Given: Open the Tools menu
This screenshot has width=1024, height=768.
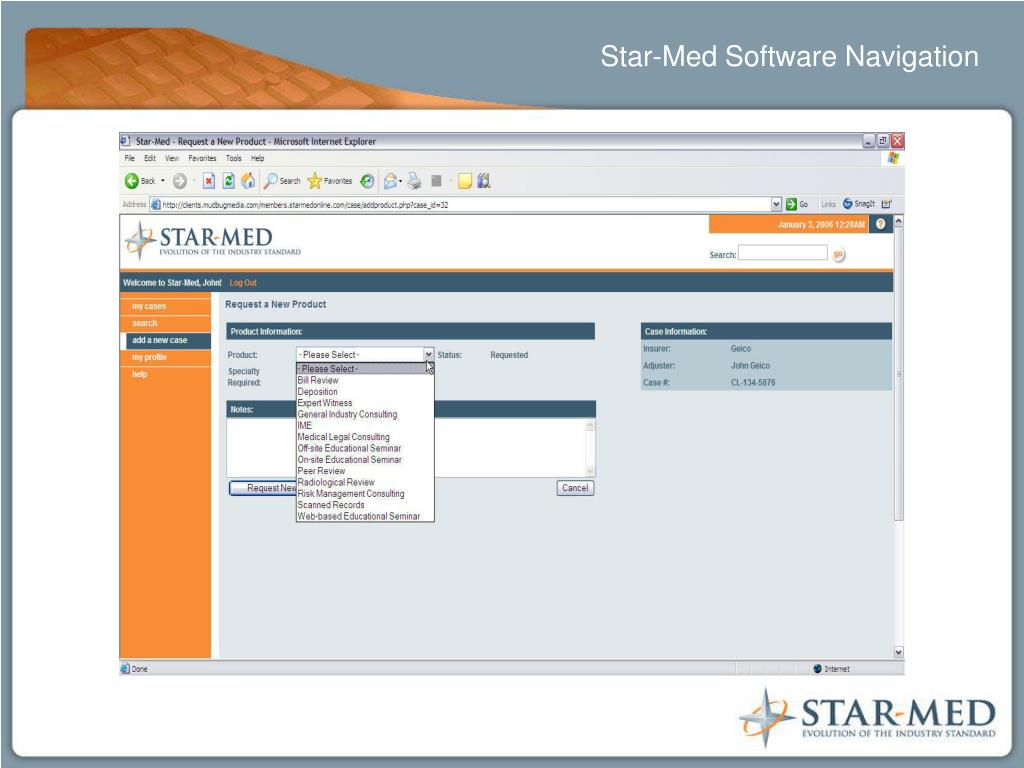Looking at the screenshot, I should 233,158.
